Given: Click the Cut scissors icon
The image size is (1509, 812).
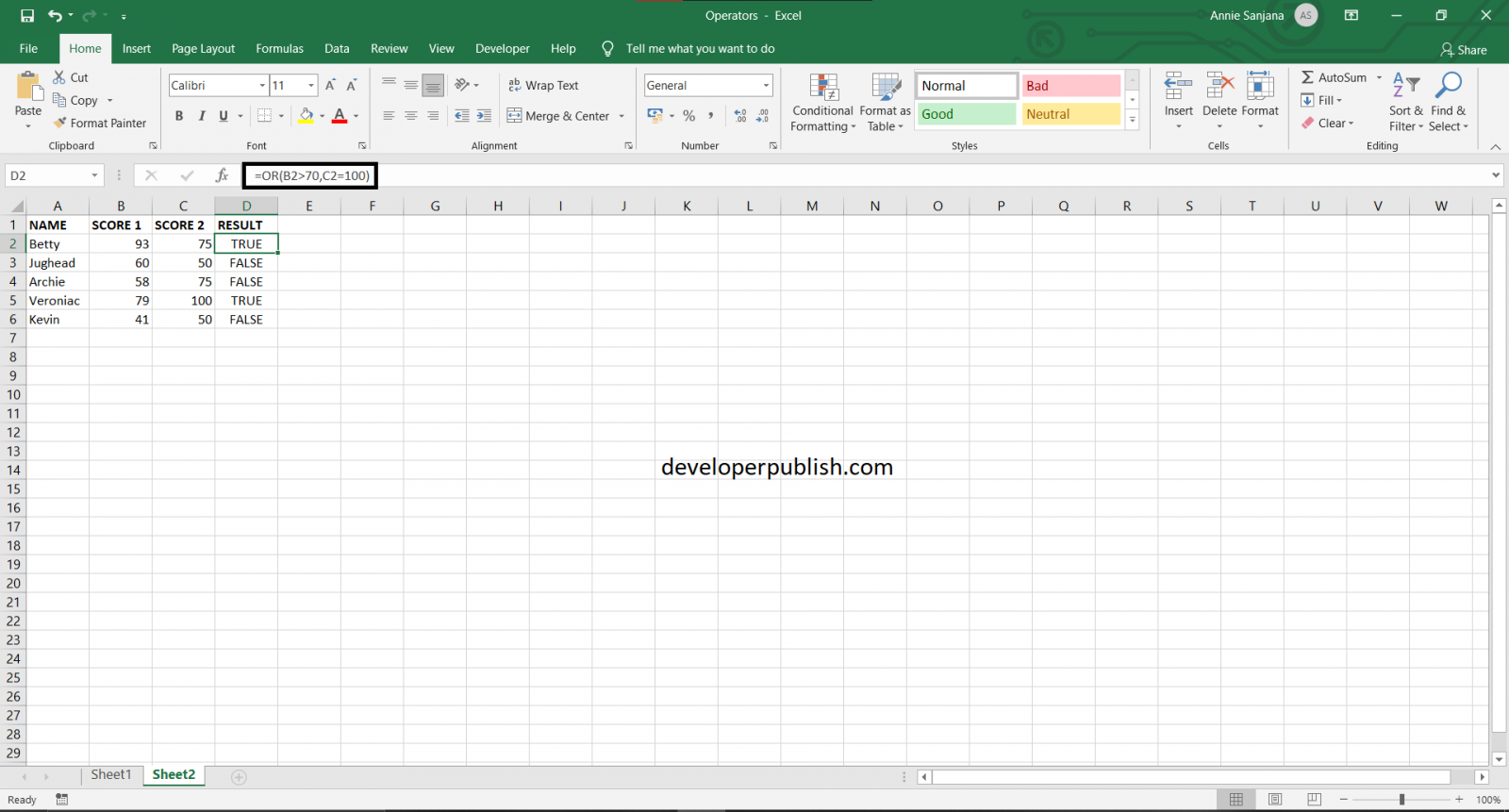Looking at the screenshot, I should pyautogui.click(x=59, y=77).
